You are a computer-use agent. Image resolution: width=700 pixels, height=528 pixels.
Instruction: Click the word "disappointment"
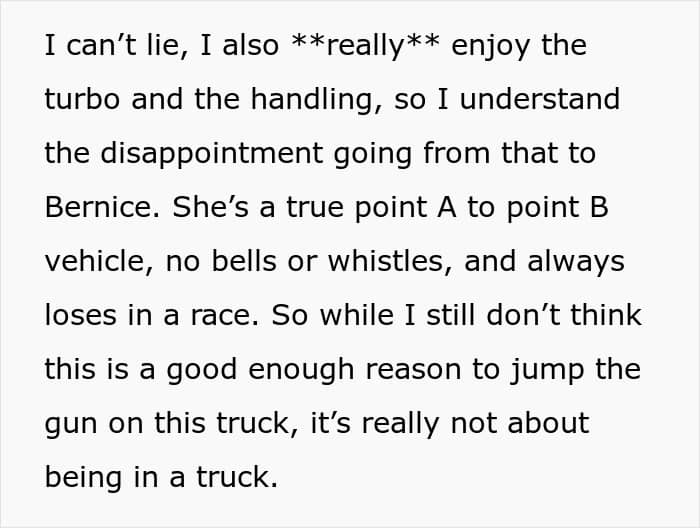coord(211,155)
